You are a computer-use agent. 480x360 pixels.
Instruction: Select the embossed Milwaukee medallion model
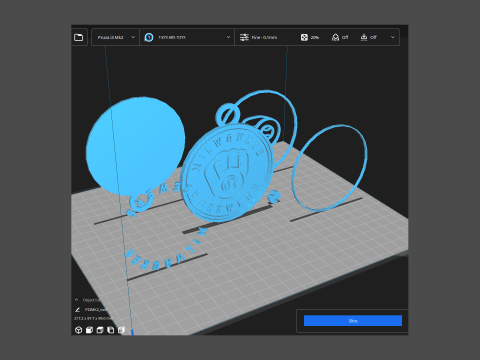click(227, 173)
